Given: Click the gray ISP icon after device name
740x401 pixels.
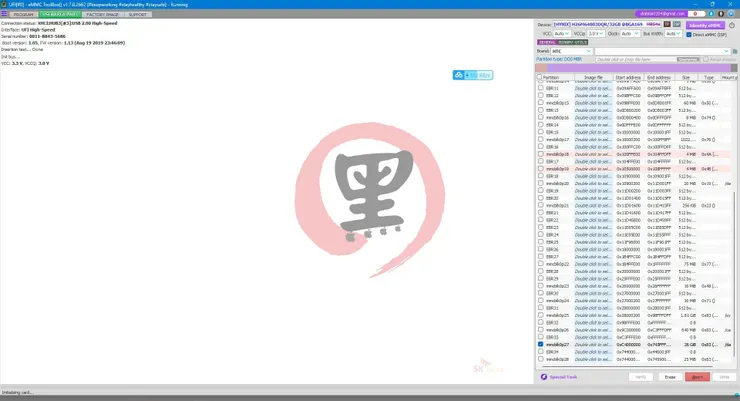Looking at the screenshot, I should click(x=677, y=24).
